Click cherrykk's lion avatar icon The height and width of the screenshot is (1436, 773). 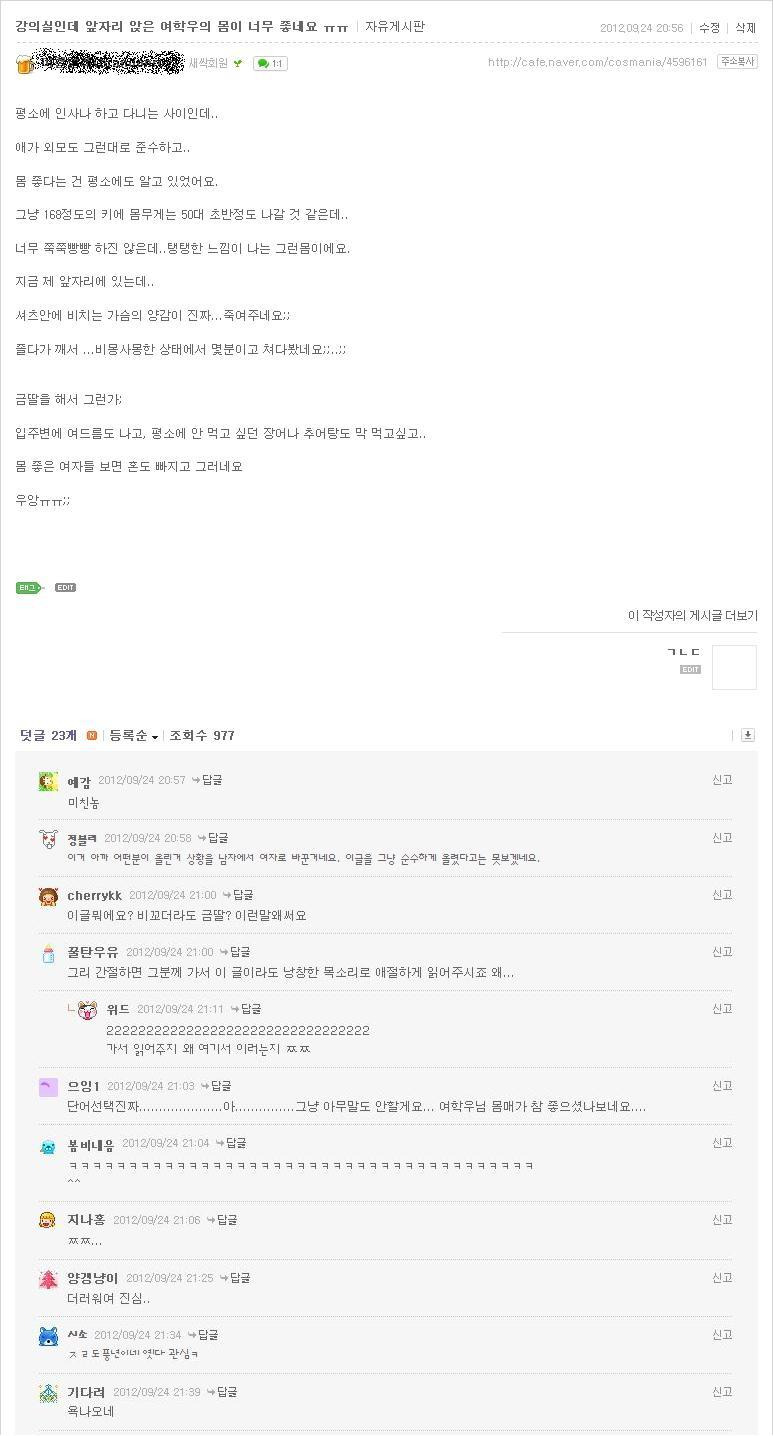click(48, 896)
